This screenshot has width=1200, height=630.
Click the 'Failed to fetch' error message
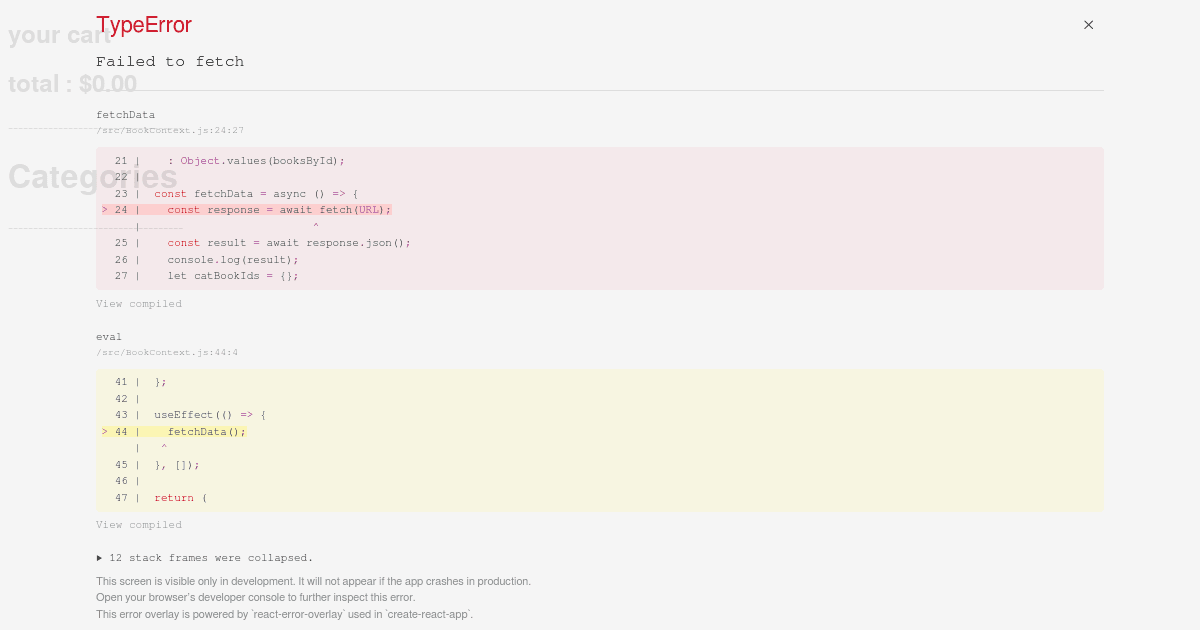coord(170,62)
